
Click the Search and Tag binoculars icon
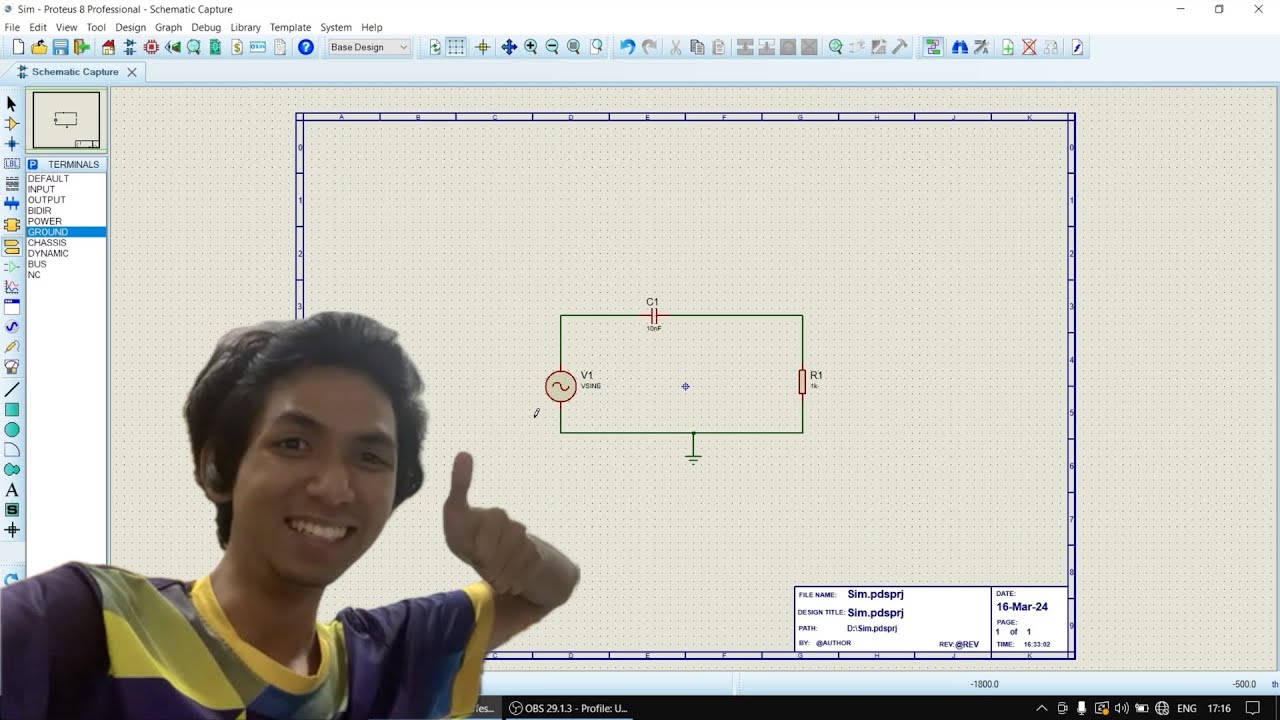959,47
